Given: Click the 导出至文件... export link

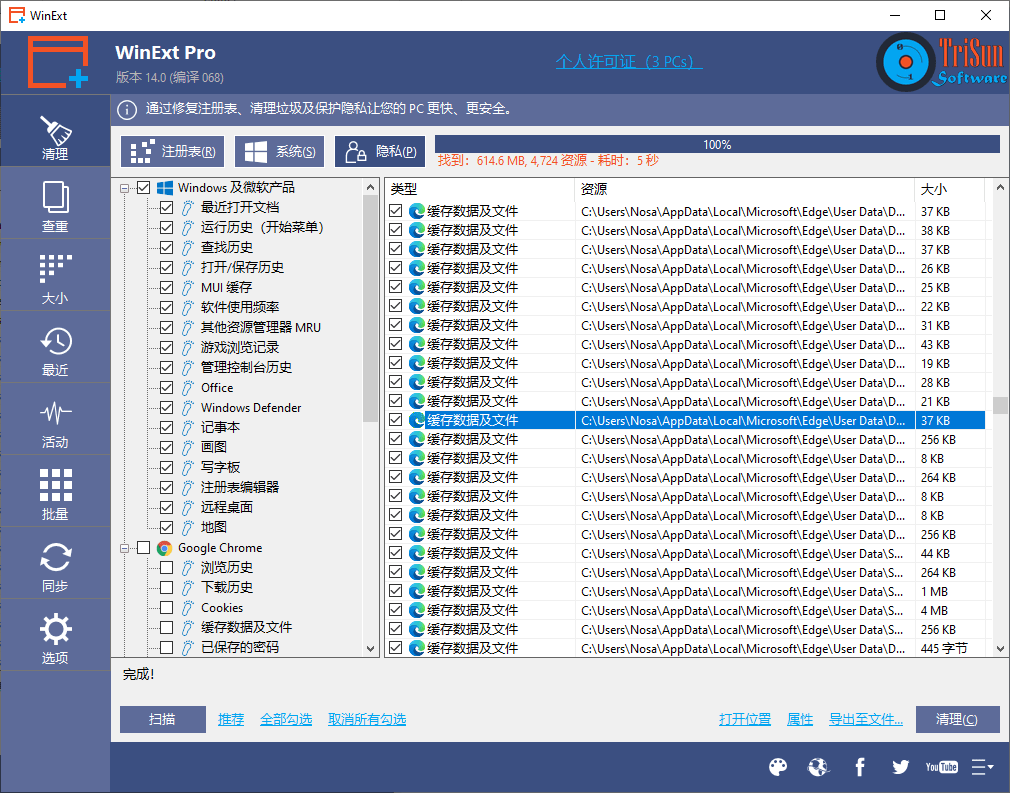Looking at the screenshot, I should point(866,720).
